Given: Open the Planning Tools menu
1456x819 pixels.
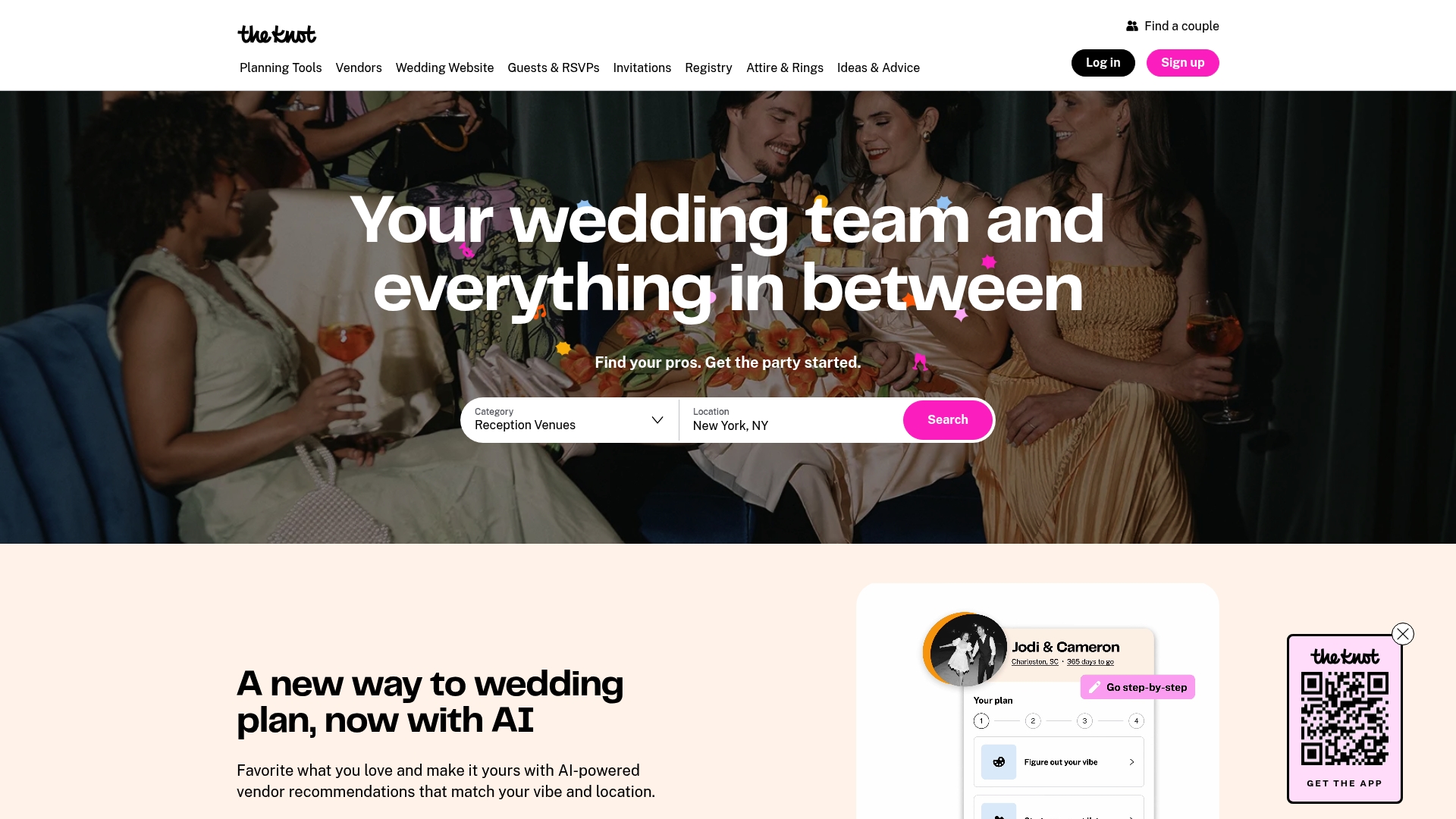Looking at the screenshot, I should (281, 67).
